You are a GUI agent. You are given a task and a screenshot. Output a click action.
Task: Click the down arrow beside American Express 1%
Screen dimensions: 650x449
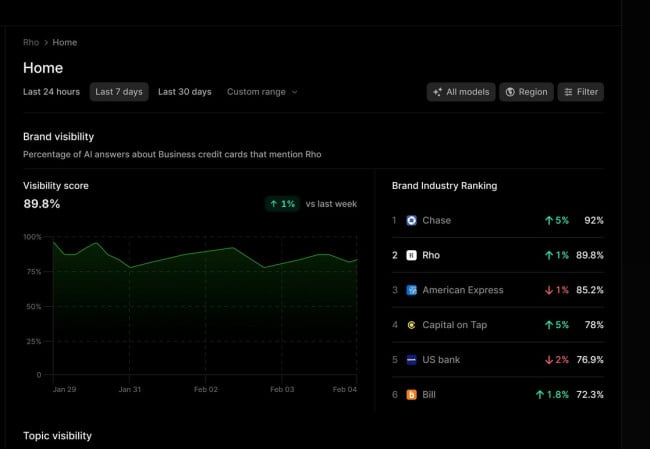[x=549, y=290]
